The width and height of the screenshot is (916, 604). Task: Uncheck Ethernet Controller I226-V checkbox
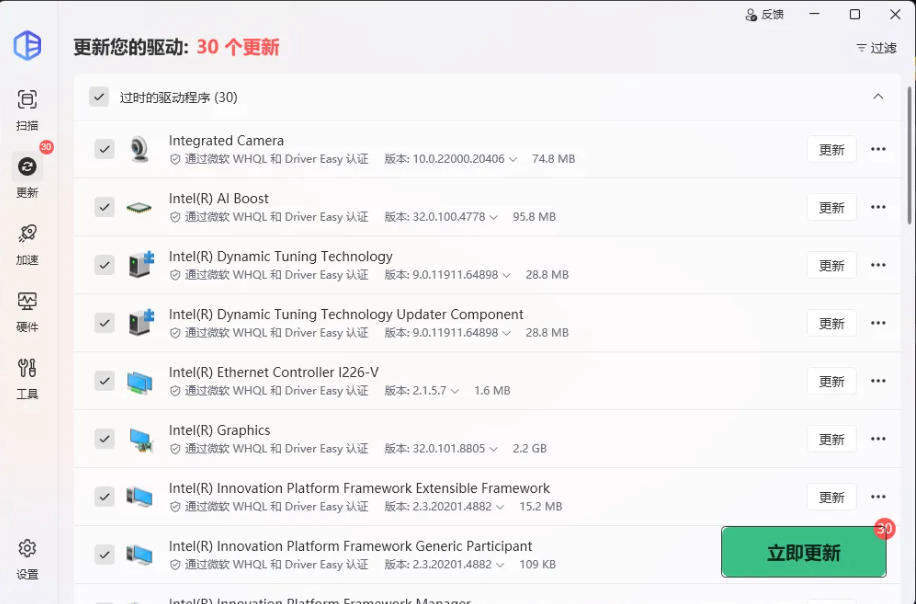pyautogui.click(x=105, y=381)
